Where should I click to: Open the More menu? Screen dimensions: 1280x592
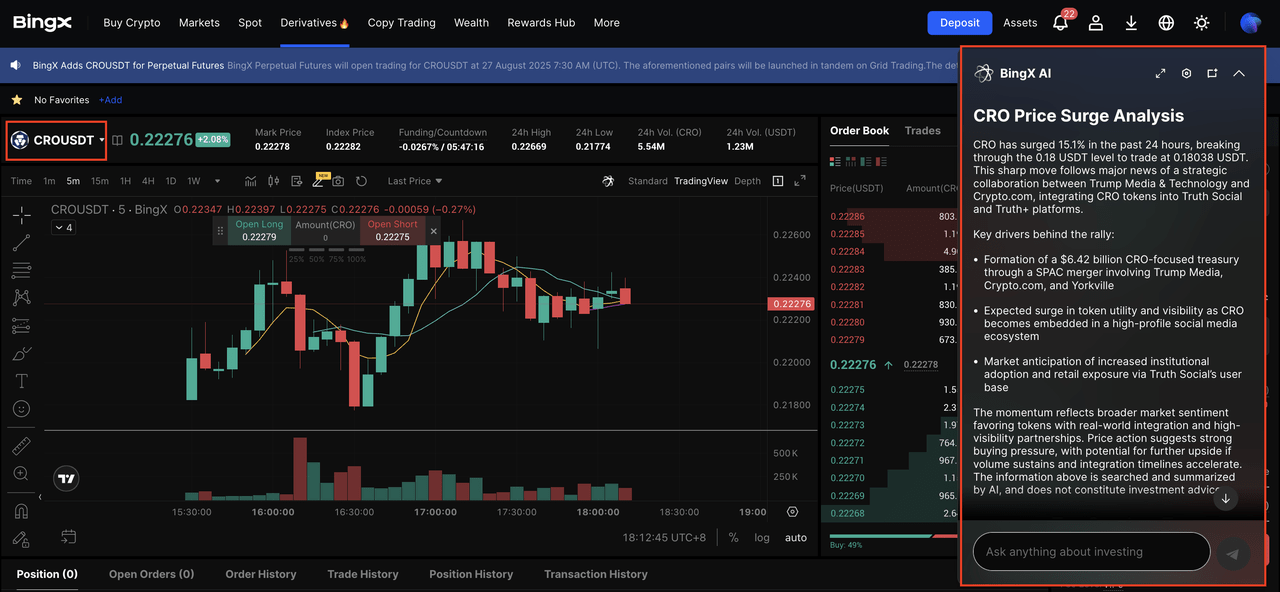[606, 23]
